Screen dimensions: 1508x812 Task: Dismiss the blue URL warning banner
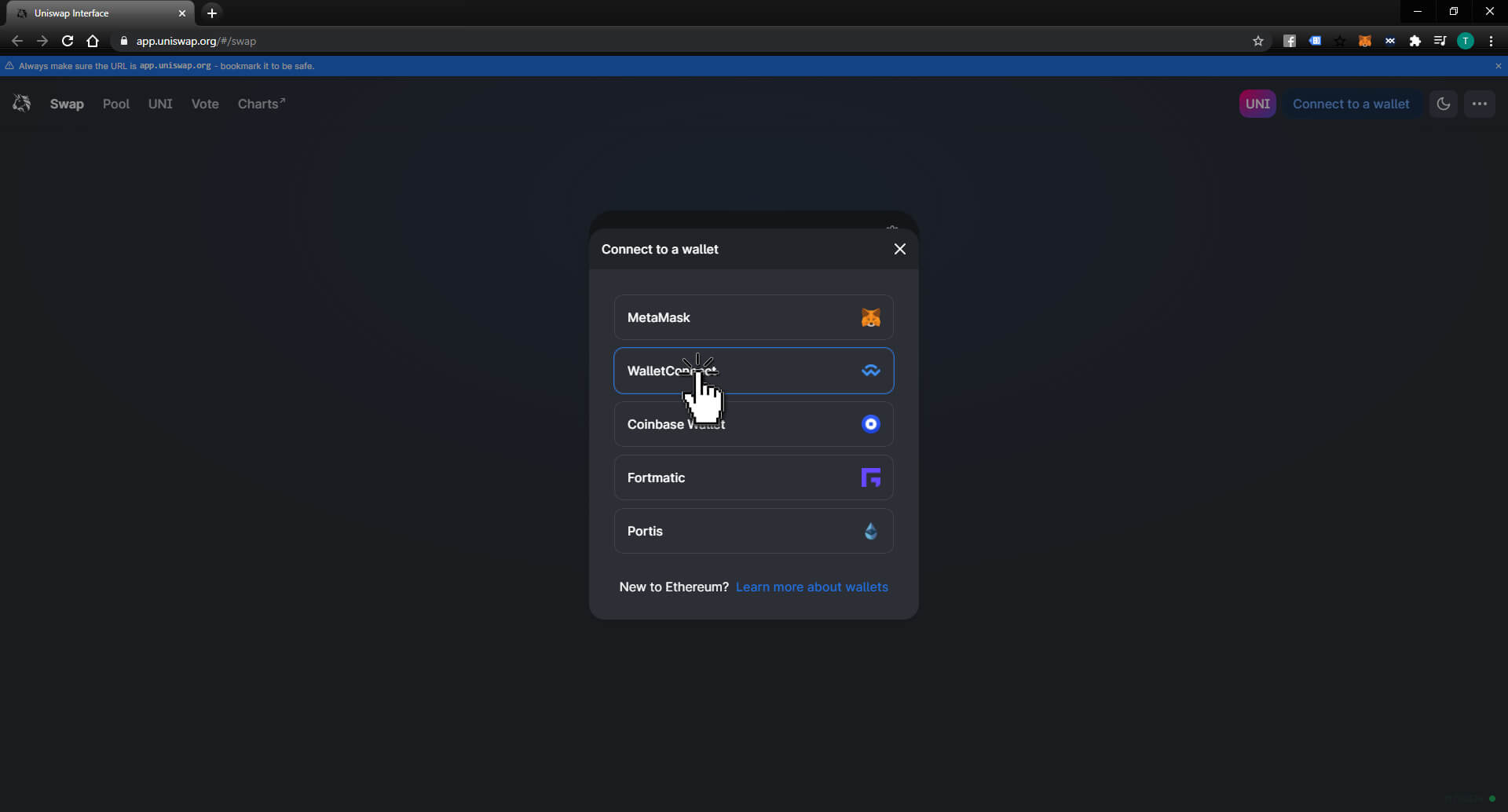pos(1499,66)
